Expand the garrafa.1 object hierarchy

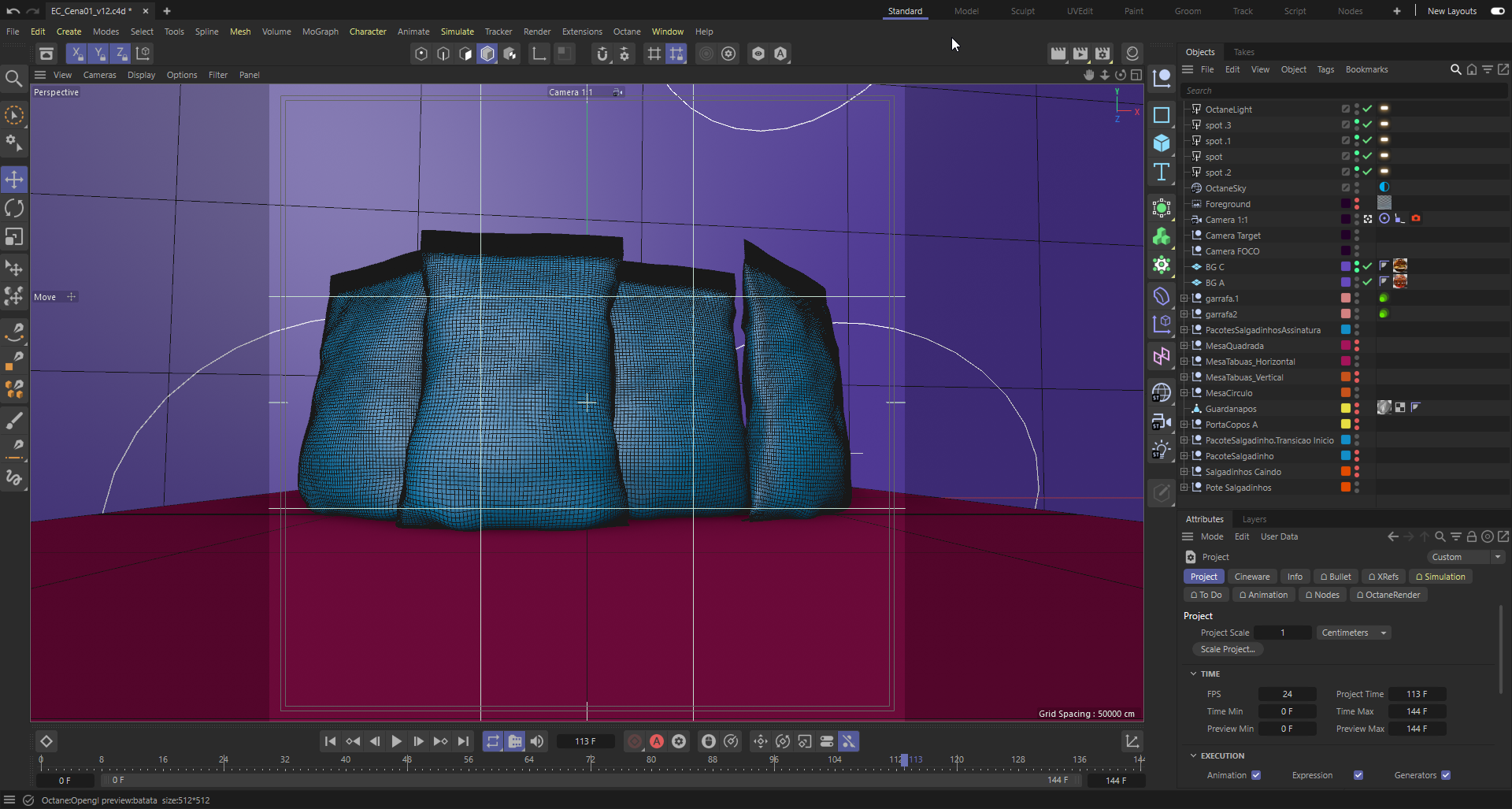[1184, 299]
